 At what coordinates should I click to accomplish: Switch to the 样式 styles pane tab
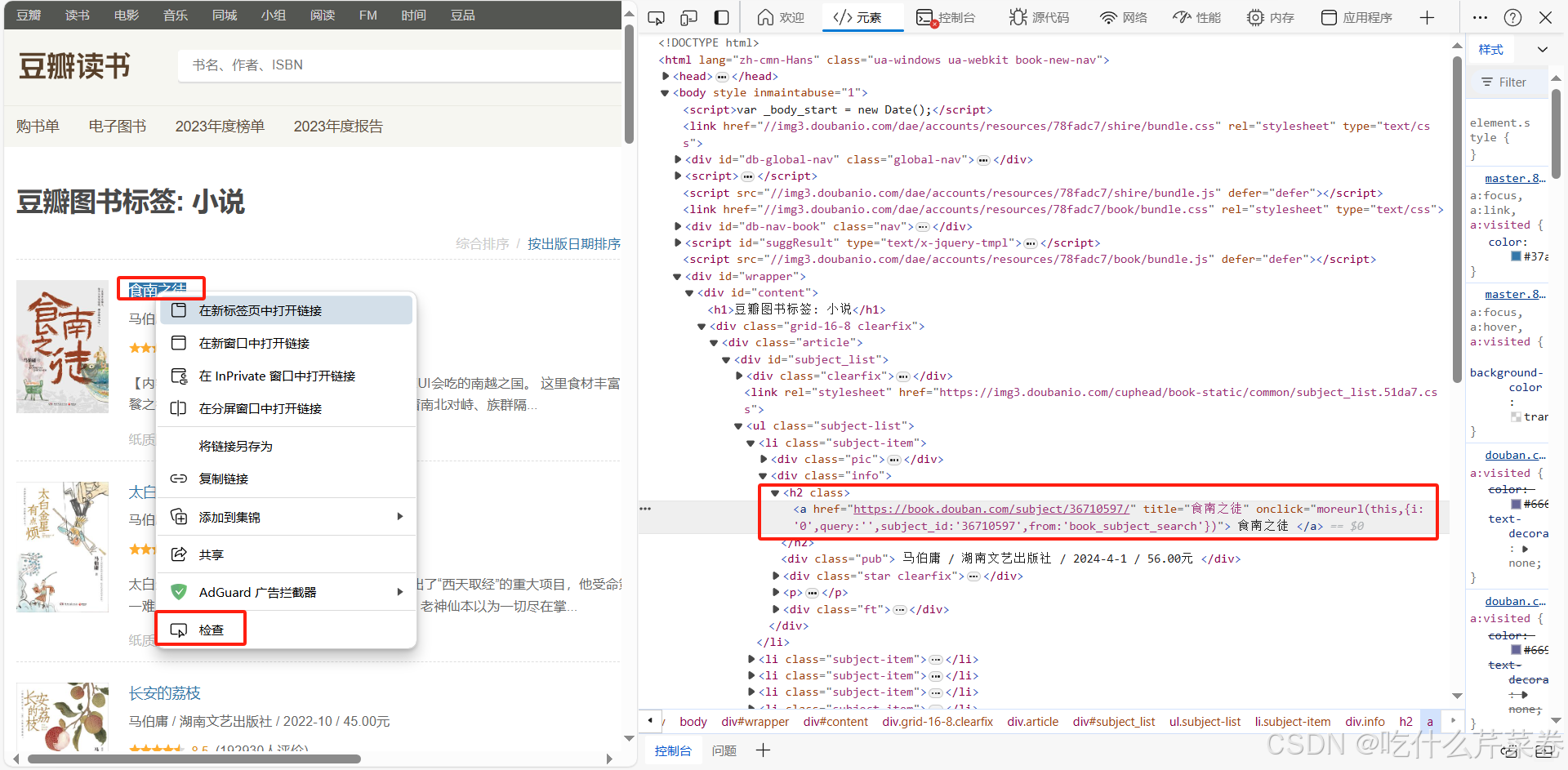coord(1490,50)
